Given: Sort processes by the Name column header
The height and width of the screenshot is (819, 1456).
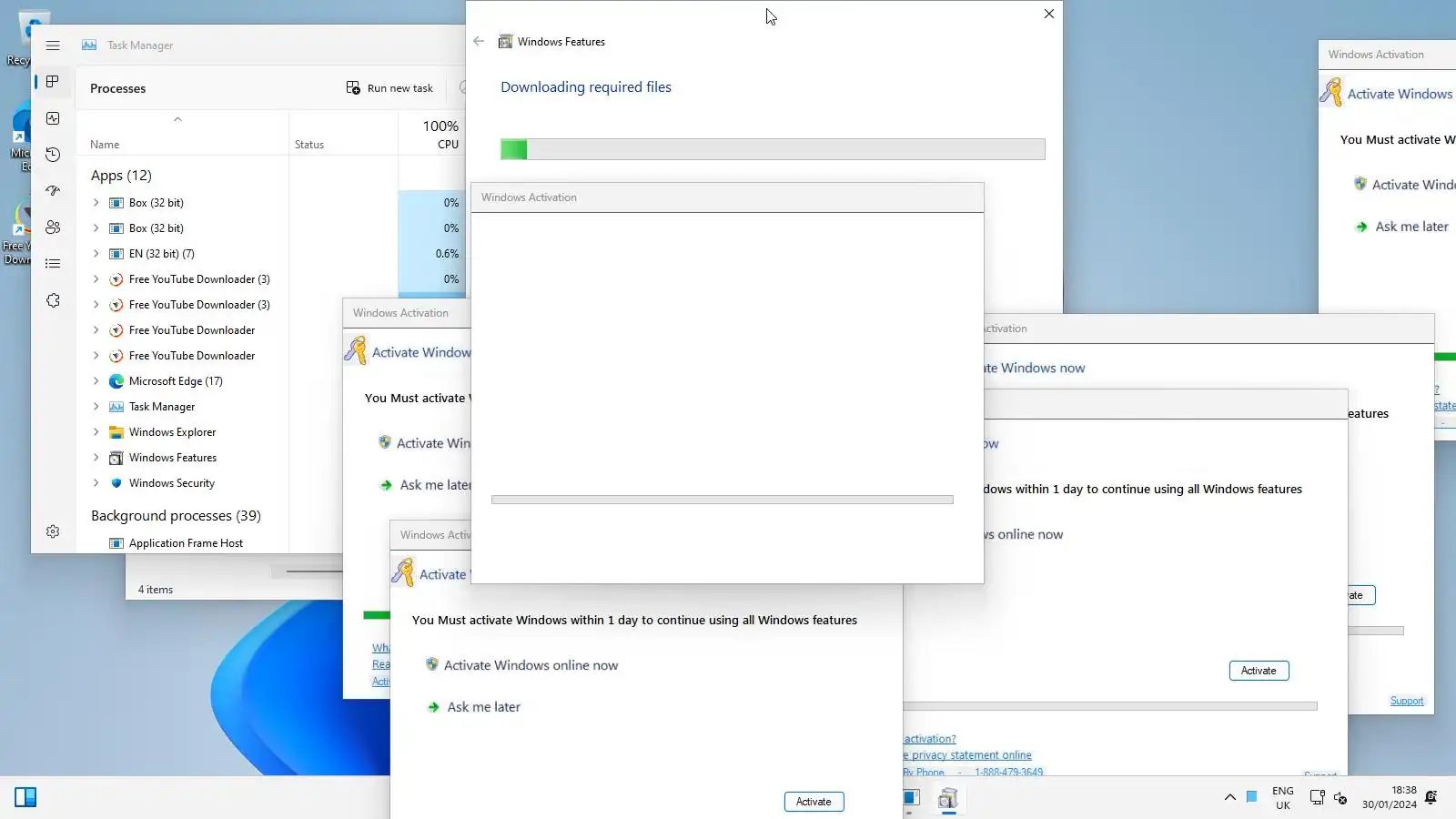Looking at the screenshot, I should pos(105,145).
